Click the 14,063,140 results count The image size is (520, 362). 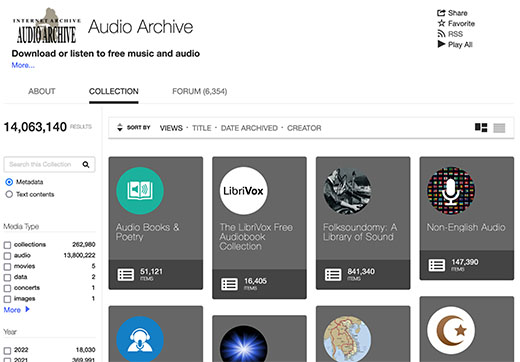tap(35, 127)
